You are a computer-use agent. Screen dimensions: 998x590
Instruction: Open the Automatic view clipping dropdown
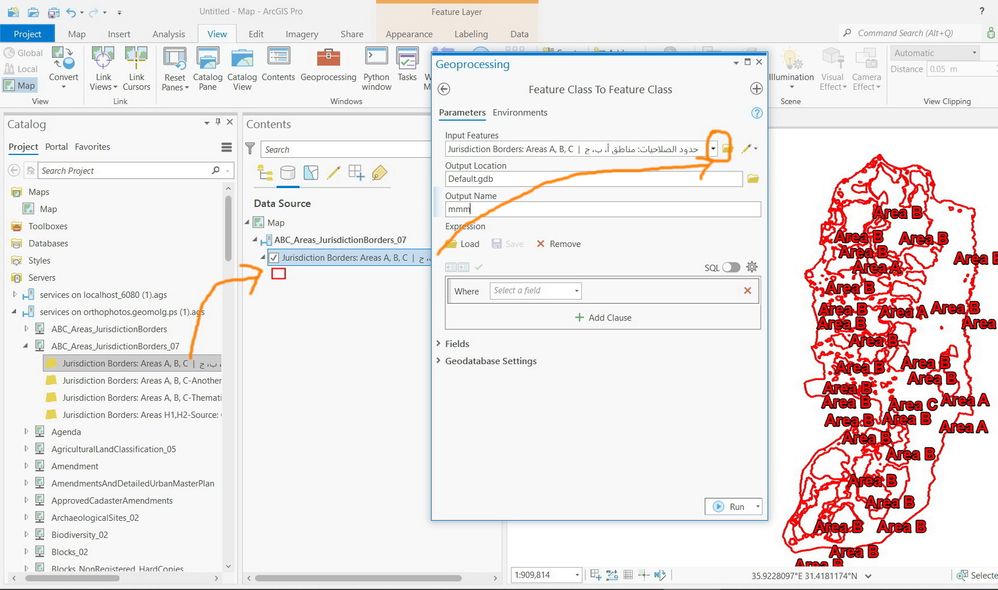(934, 53)
